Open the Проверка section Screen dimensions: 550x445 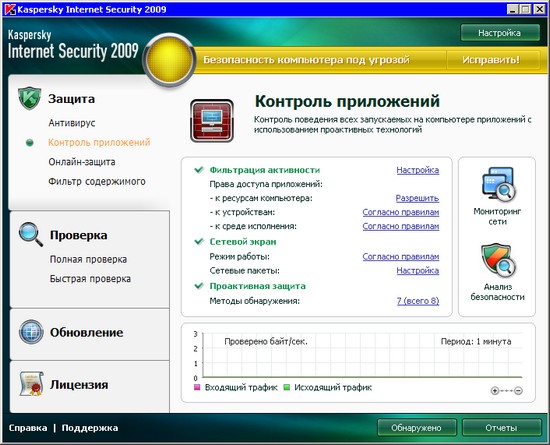point(79,235)
